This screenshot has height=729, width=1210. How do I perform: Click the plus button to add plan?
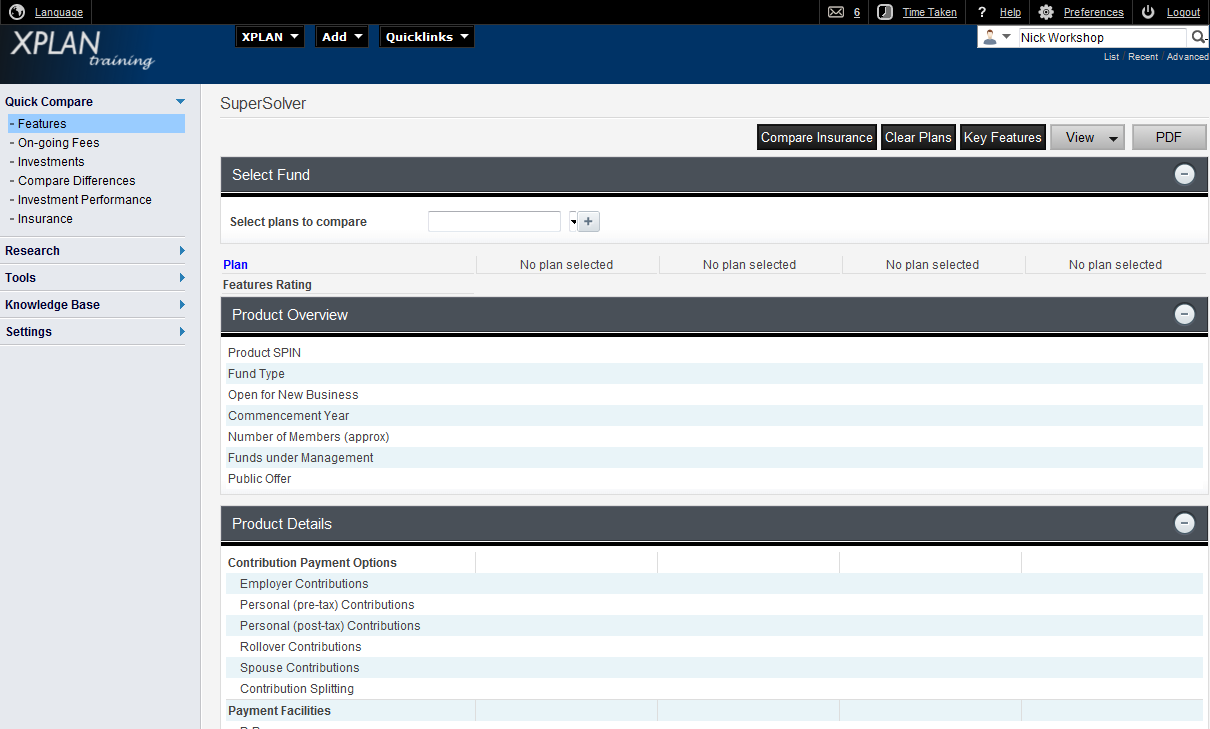pos(589,222)
